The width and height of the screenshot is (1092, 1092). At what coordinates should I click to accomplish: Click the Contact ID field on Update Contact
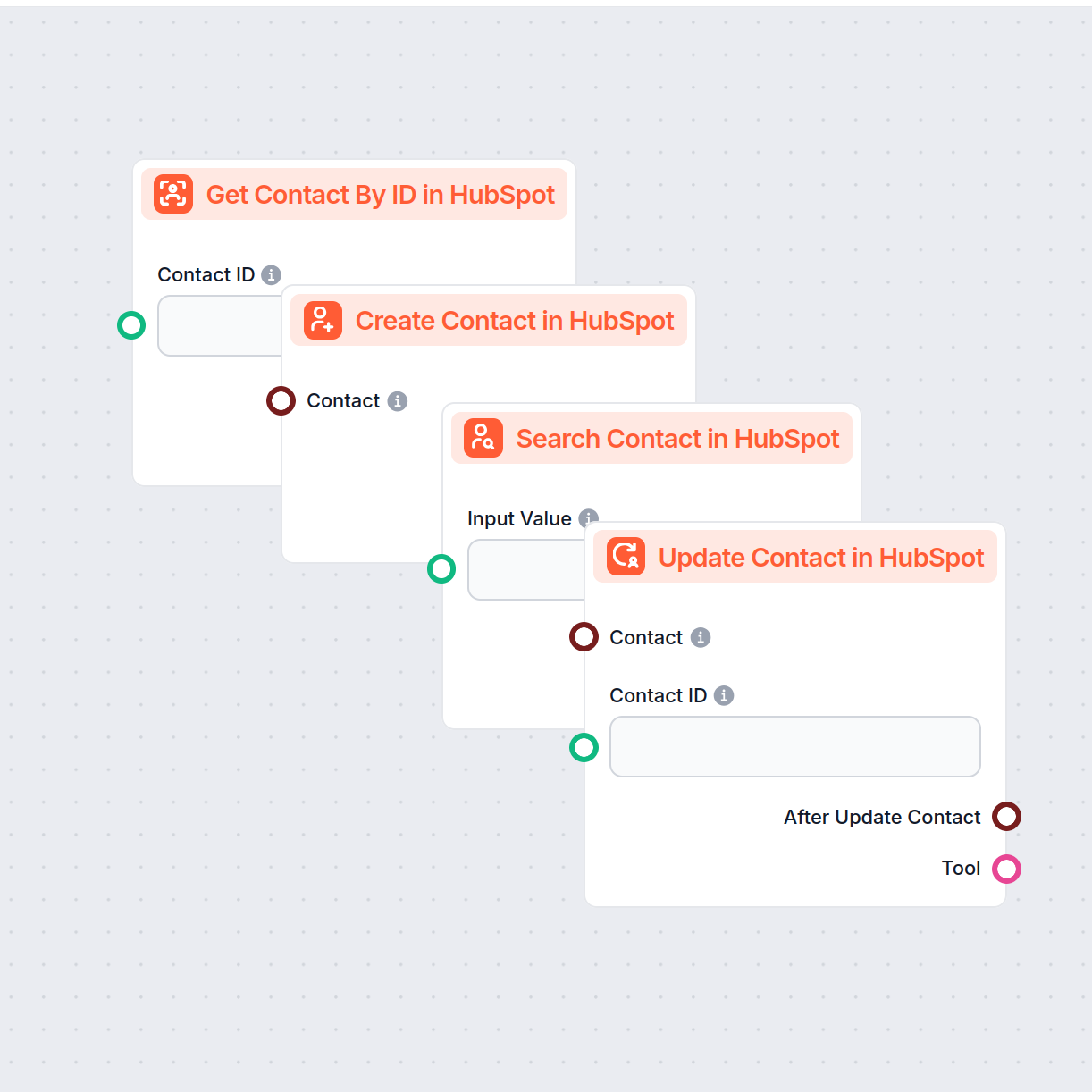coord(794,746)
